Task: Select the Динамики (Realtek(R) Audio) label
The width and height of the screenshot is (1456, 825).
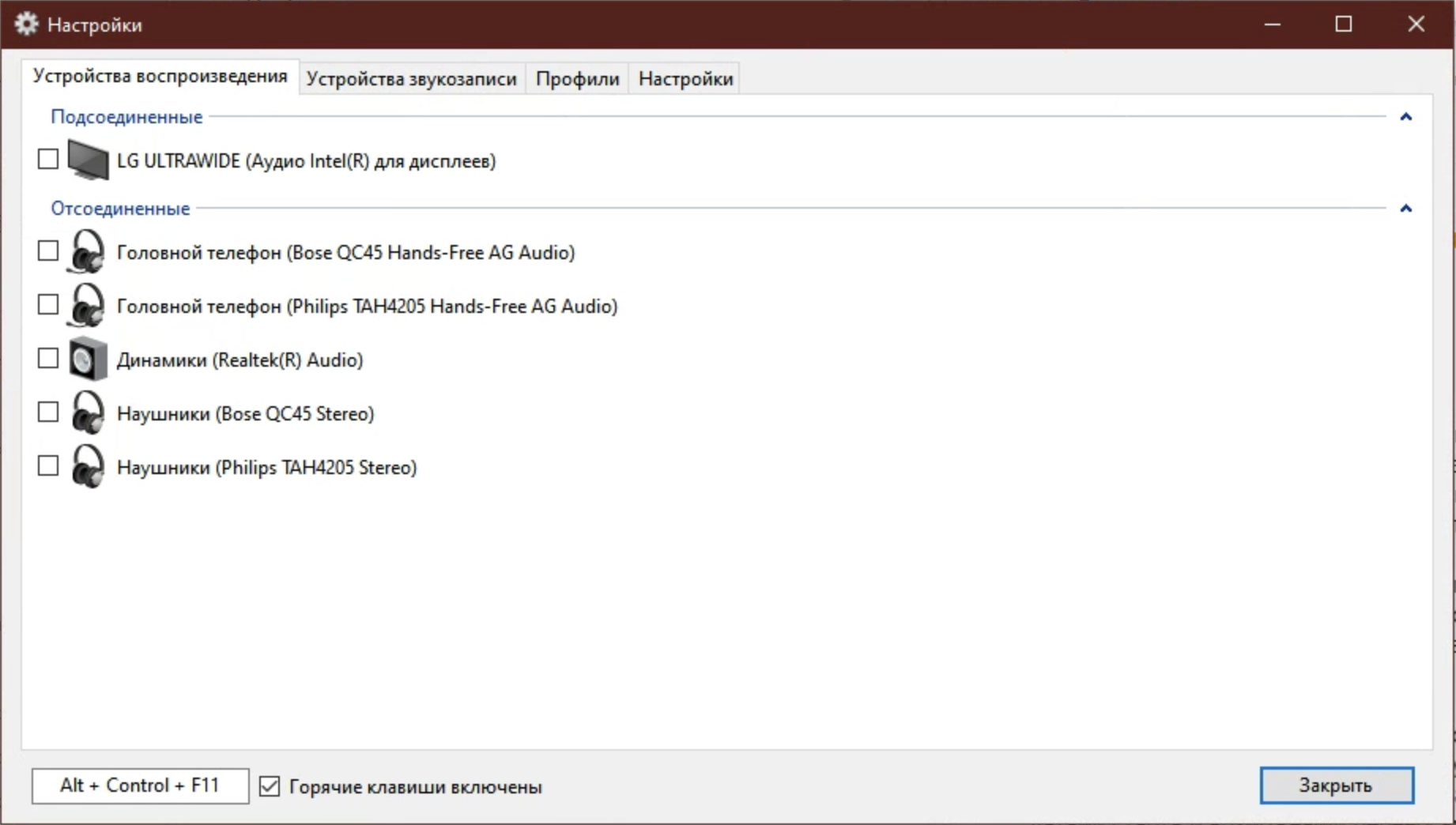Action: pos(240,360)
